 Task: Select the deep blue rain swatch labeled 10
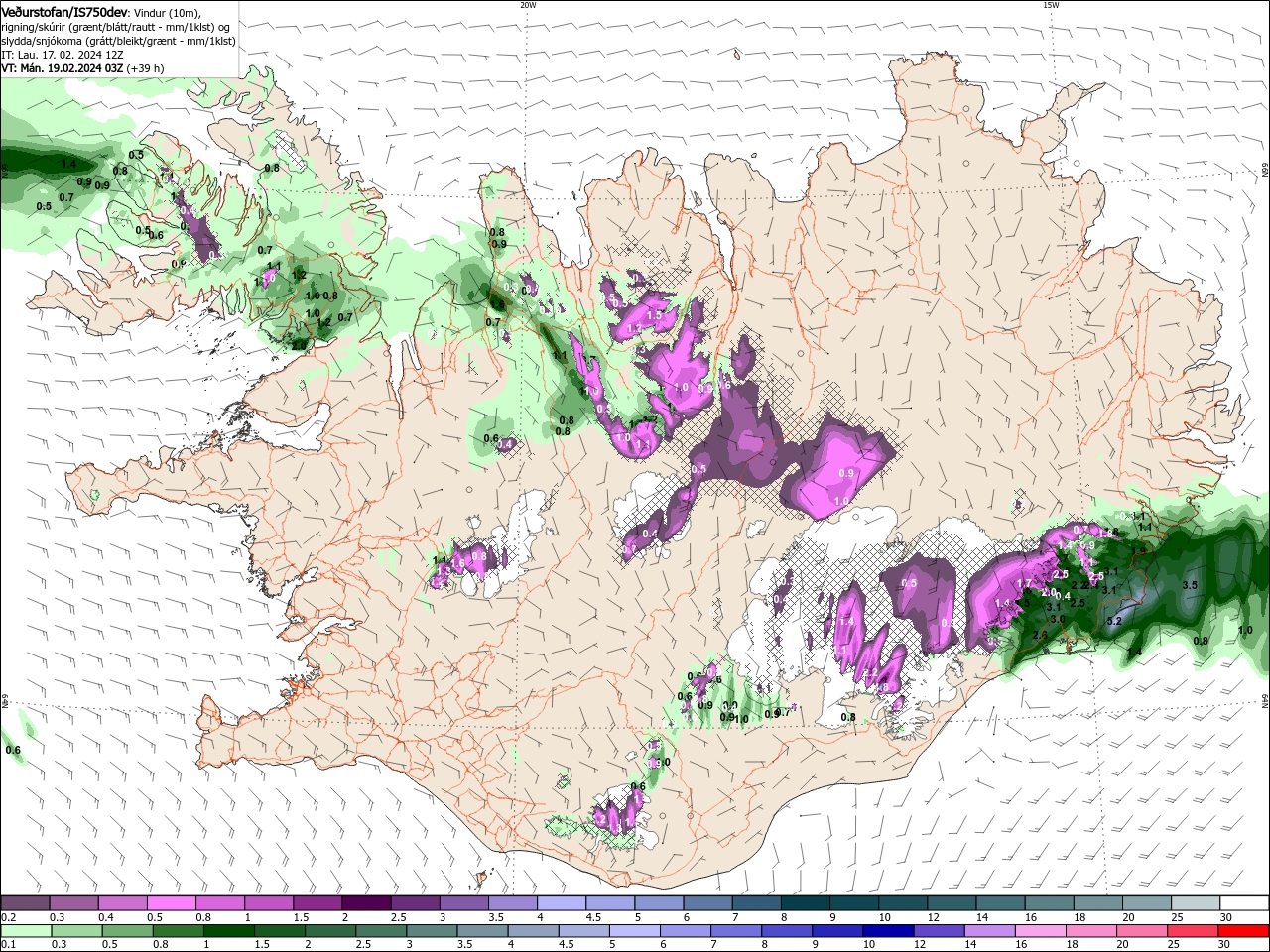[x=887, y=931]
